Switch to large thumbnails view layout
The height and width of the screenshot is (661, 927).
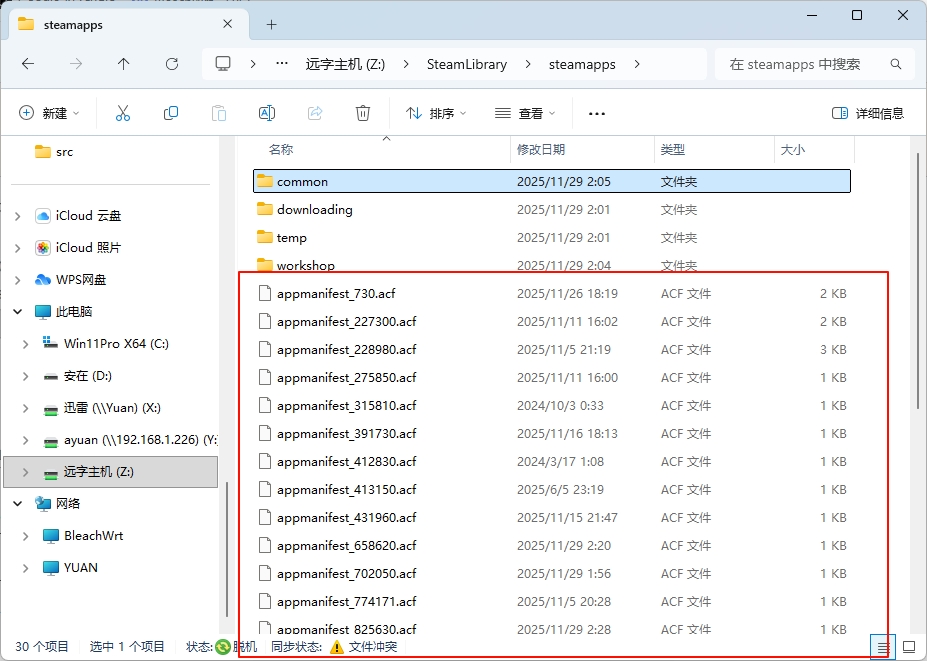click(909, 647)
